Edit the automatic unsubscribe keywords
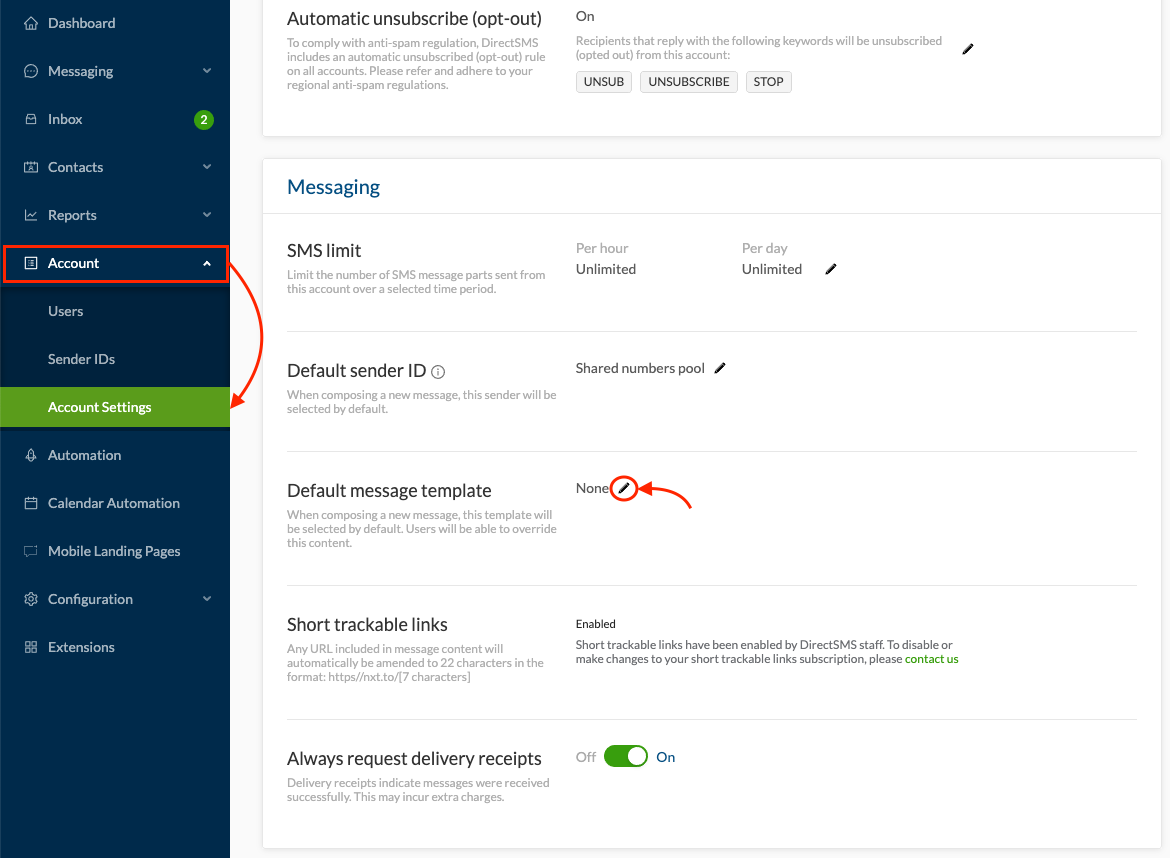 click(x=967, y=48)
